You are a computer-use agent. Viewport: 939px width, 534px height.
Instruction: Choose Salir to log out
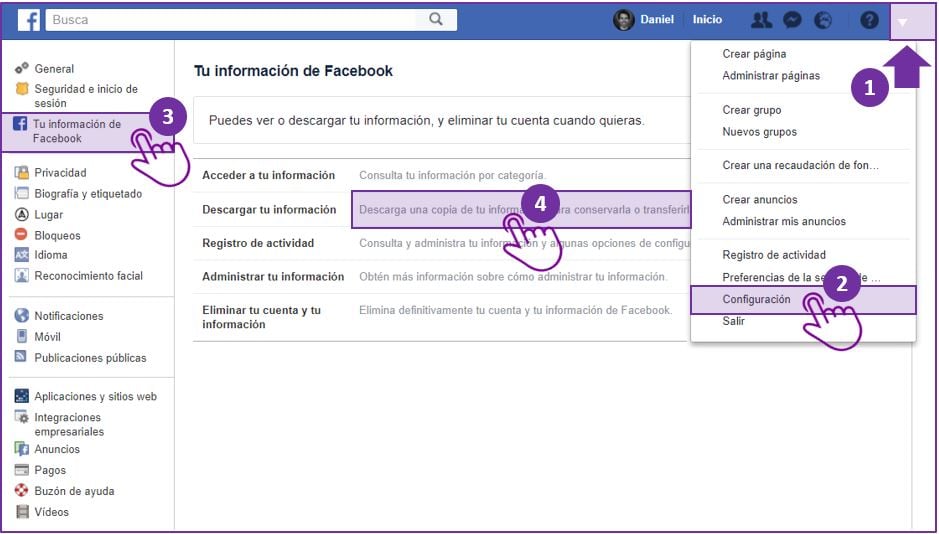733,321
